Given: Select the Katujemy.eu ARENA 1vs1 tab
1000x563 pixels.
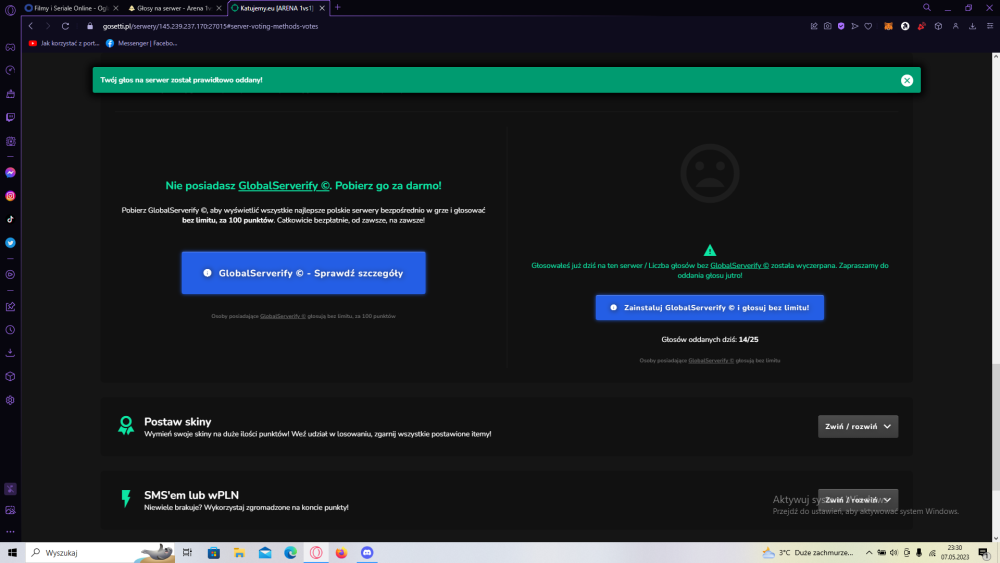Looking at the screenshot, I should [x=277, y=8].
